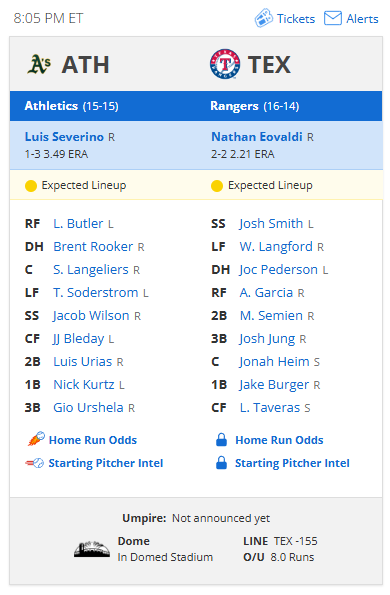This screenshot has height=595, width=390.
Task: Open Athletics Home Run Odds link
Action: [93, 440]
